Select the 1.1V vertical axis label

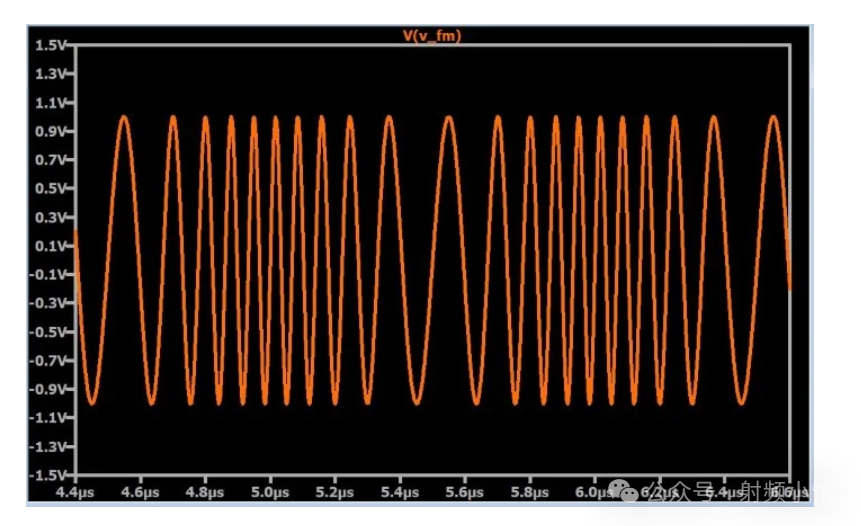[48, 103]
